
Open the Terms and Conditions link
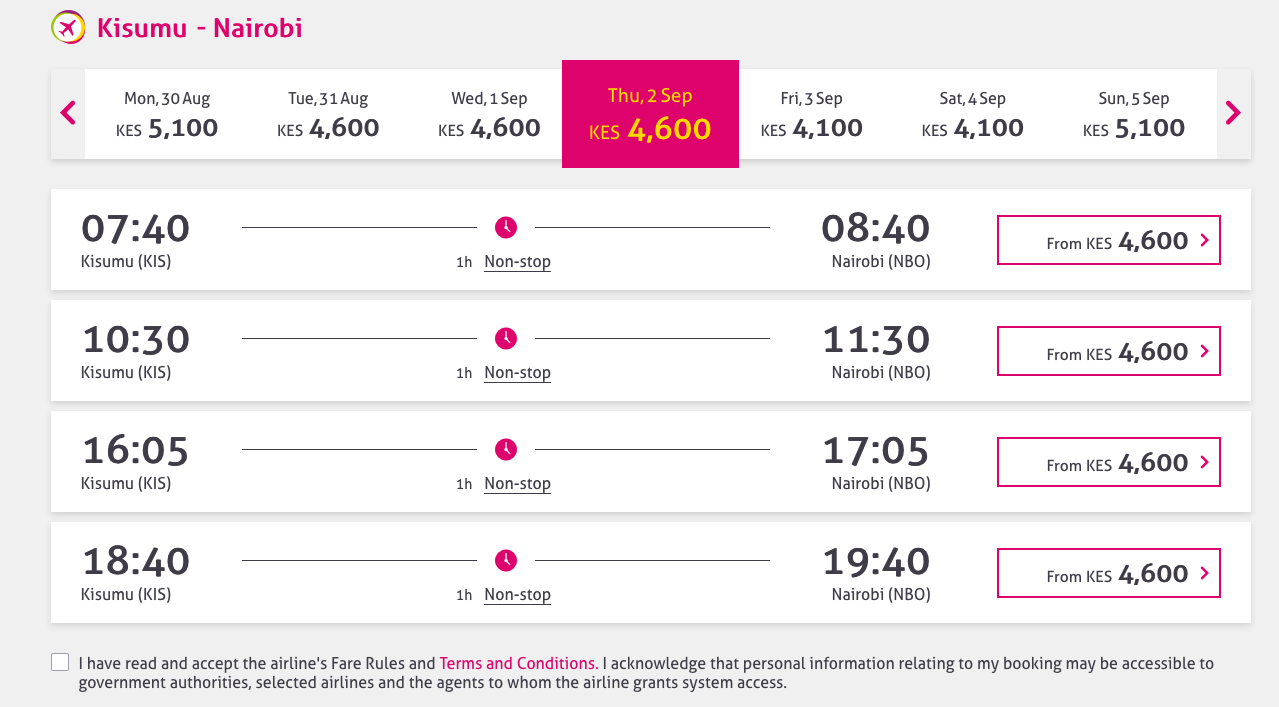pos(518,662)
